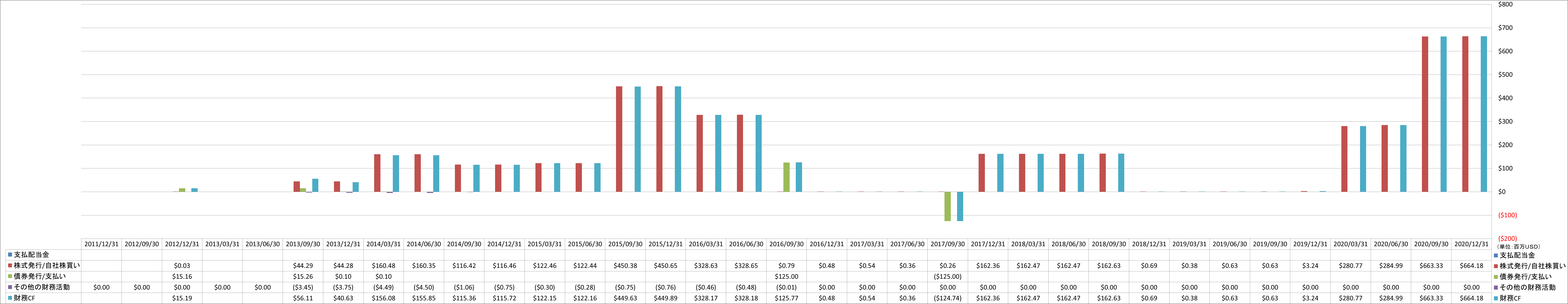Image resolution: width=1568 pixels, height=304 pixels.
Task: Click the teal bar above 2016/06/30
Action: click(758, 153)
